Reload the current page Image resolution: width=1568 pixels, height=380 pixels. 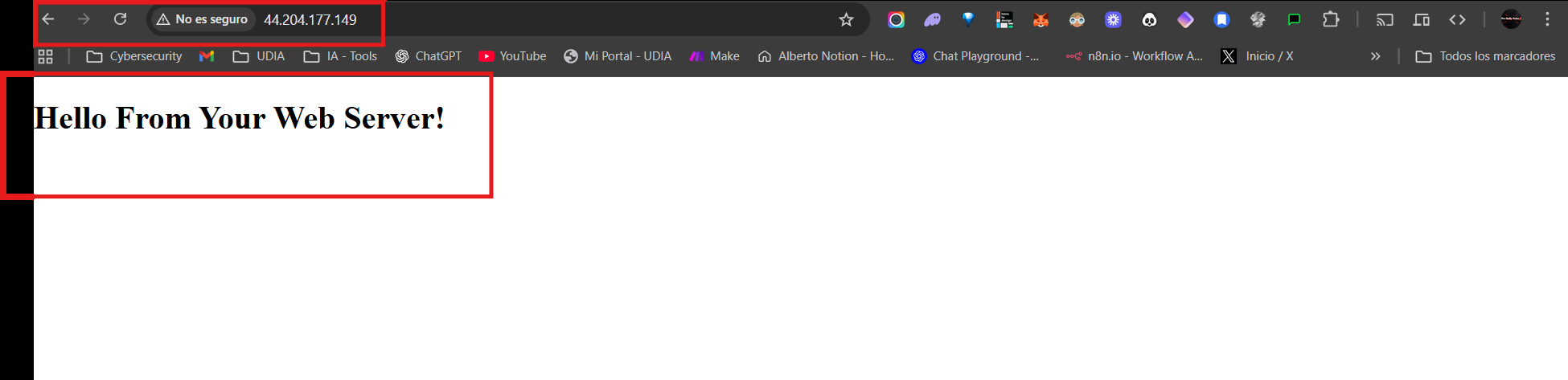click(x=120, y=19)
